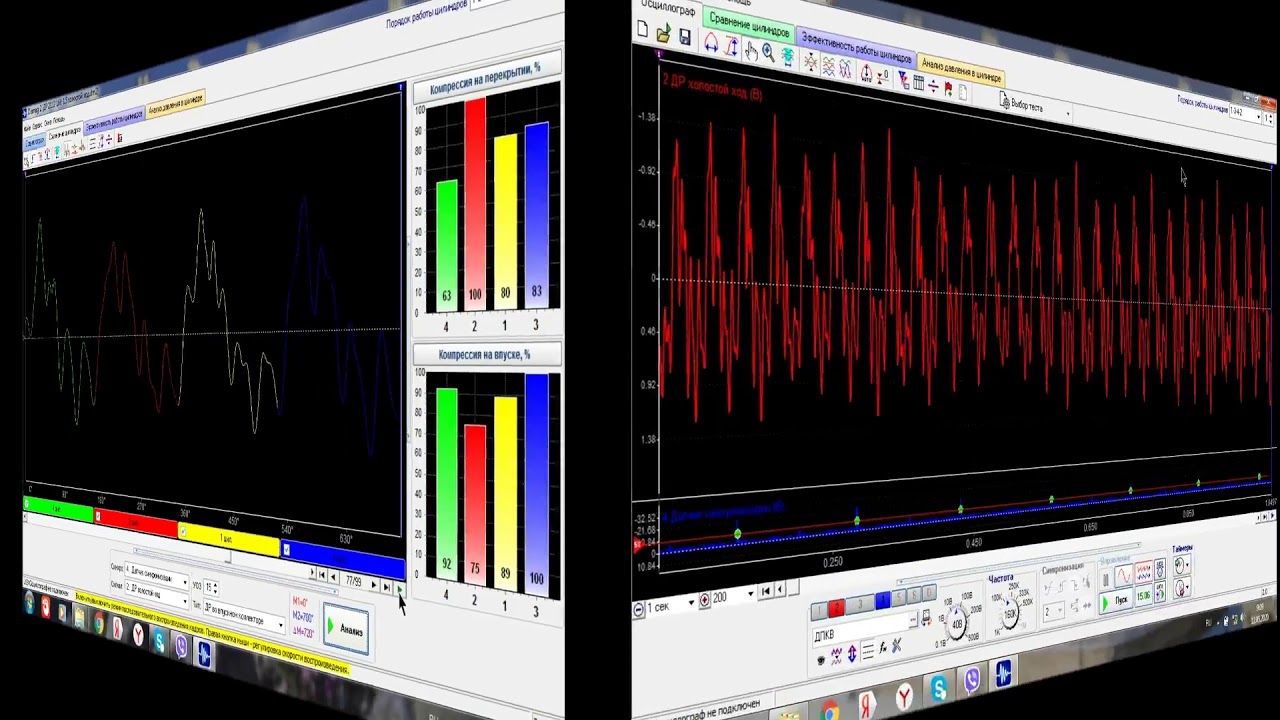Adjust the 40В voltage range knob
This screenshot has width=1280, height=720.
(x=957, y=623)
